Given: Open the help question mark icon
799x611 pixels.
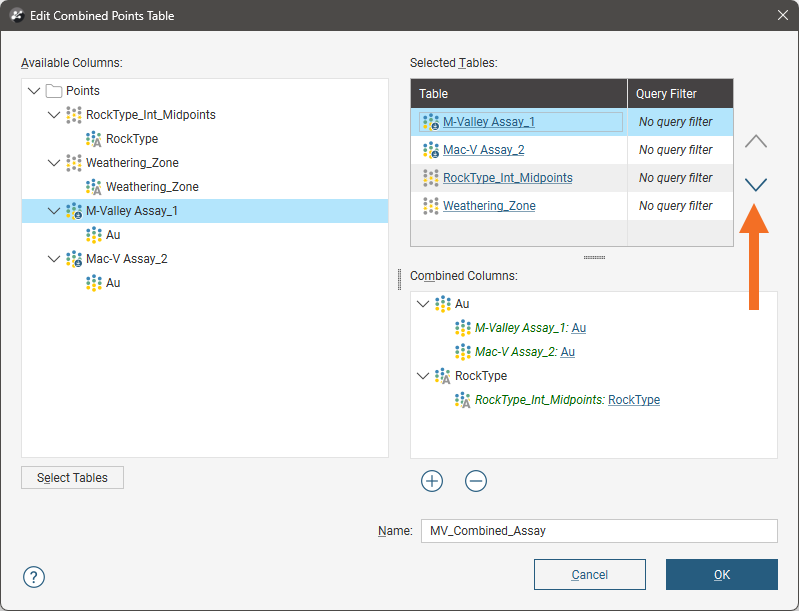Looking at the screenshot, I should coord(34,577).
